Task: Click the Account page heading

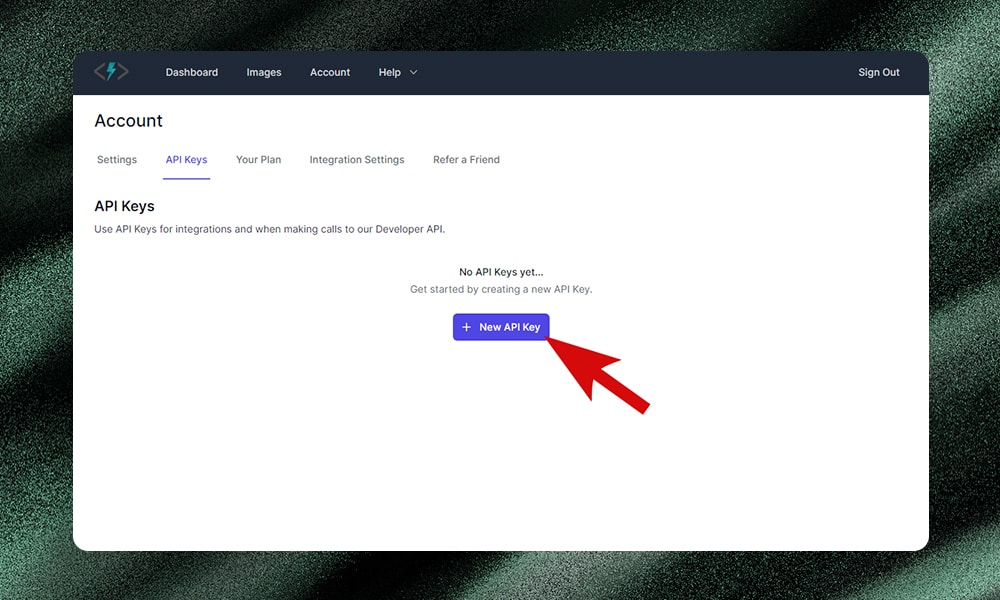Action: (128, 121)
